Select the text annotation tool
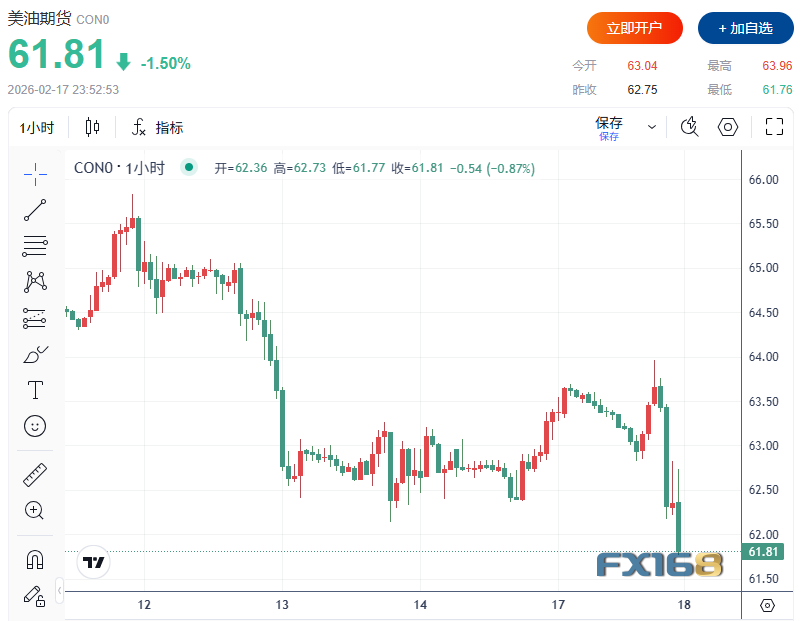Viewport: 802px width, 621px height. (x=35, y=390)
